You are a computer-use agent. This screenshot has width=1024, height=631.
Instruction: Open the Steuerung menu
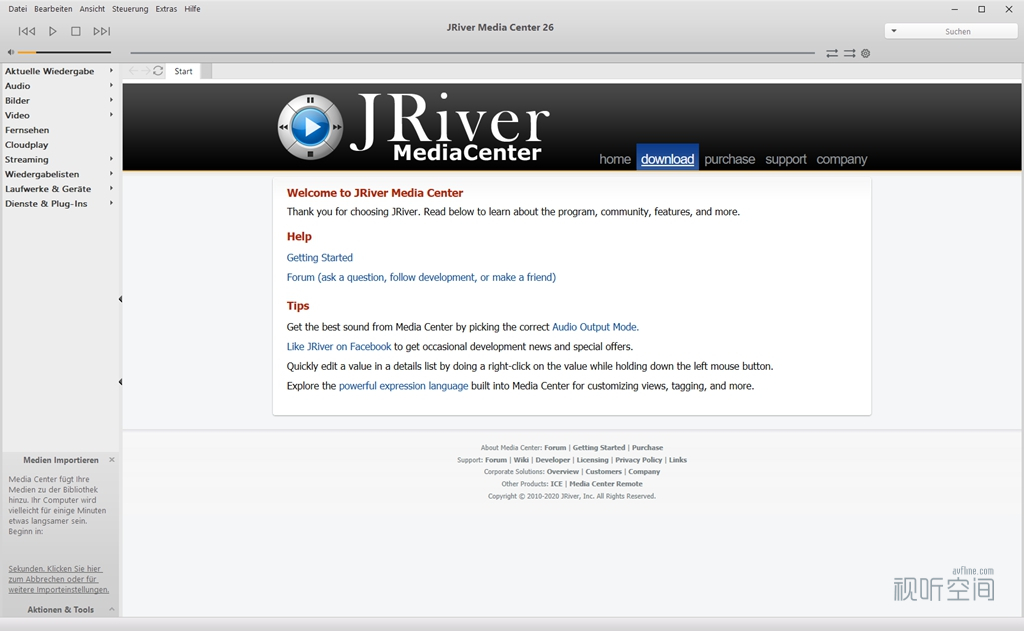[130, 9]
